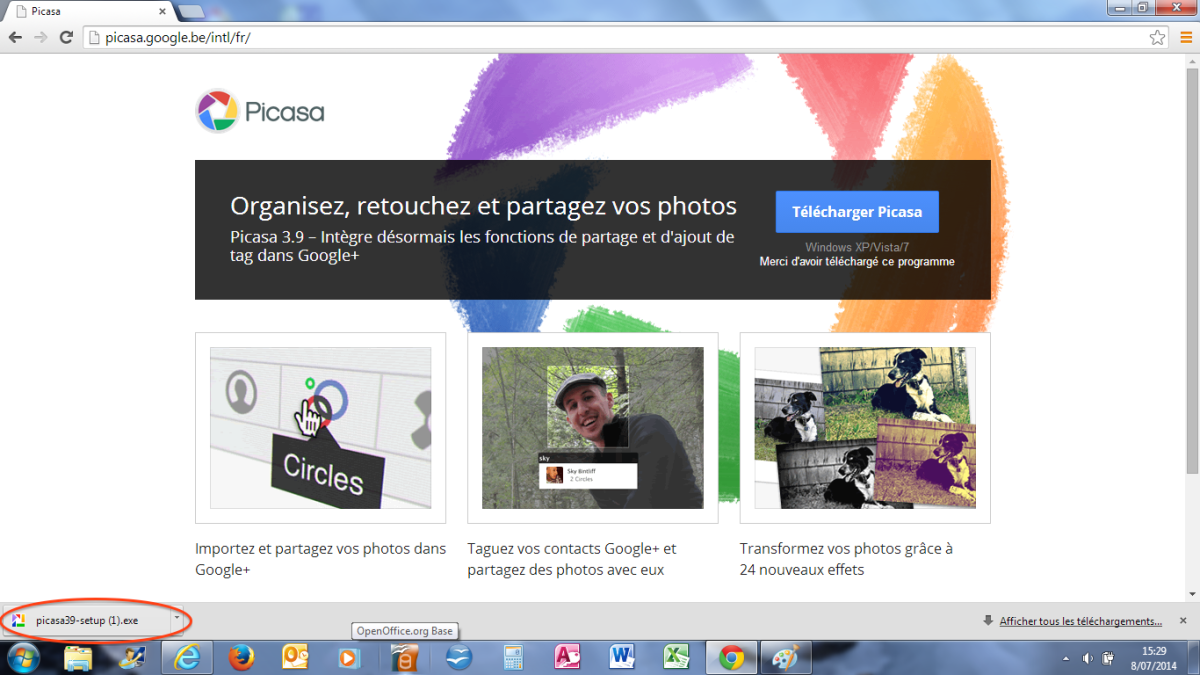Close the downloads bar
The image size is (1200, 675).
(x=1183, y=621)
